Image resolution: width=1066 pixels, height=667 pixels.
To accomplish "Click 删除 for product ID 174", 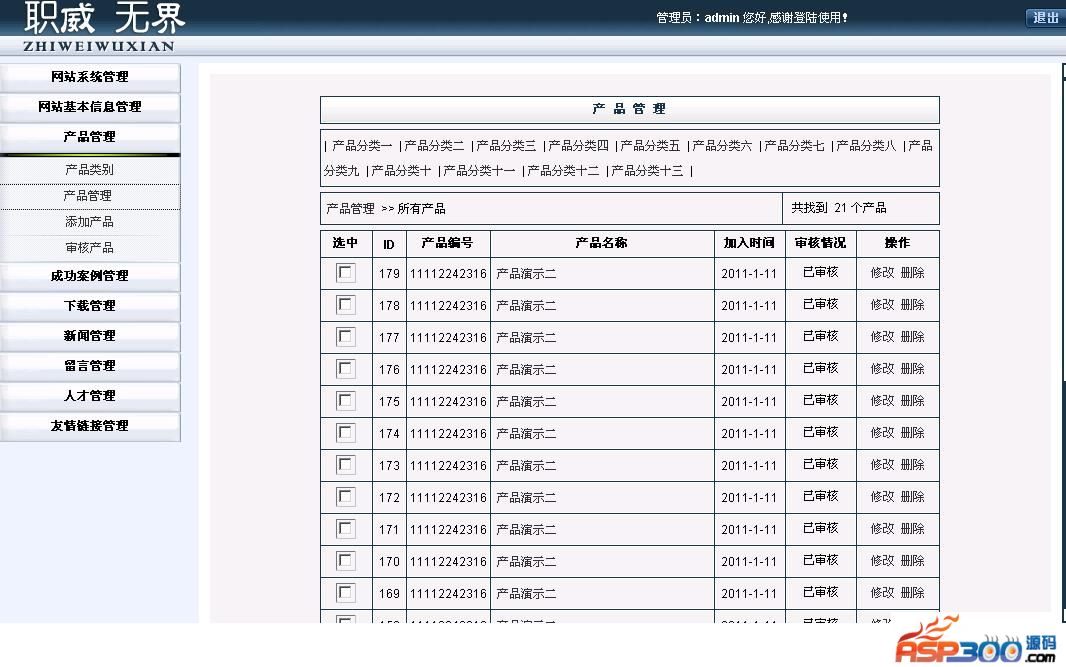I will tap(912, 432).
